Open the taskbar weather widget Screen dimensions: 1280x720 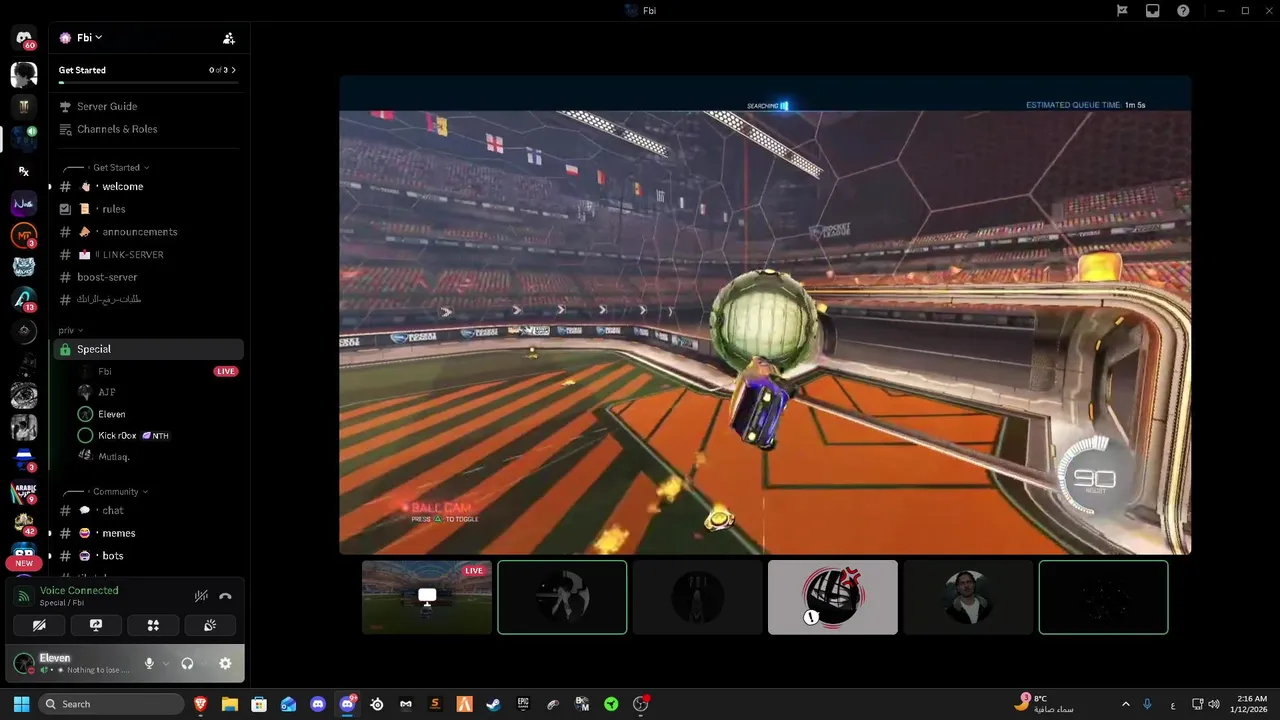[x=1044, y=704]
